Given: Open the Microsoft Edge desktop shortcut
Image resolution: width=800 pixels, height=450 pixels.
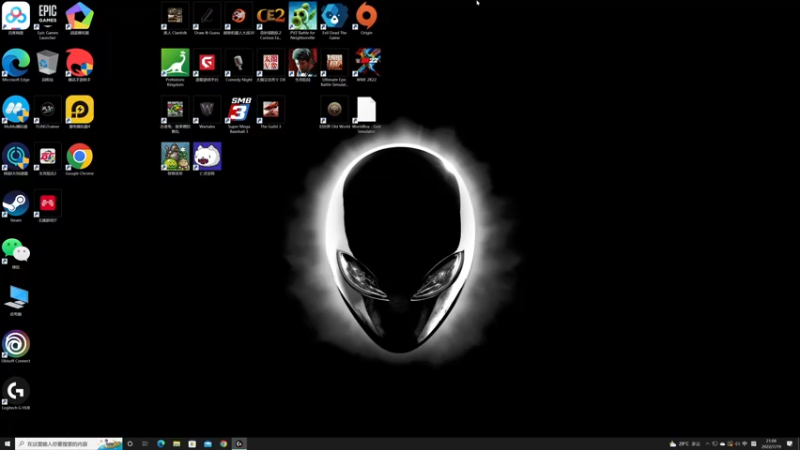Looking at the screenshot, I should (16, 63).
